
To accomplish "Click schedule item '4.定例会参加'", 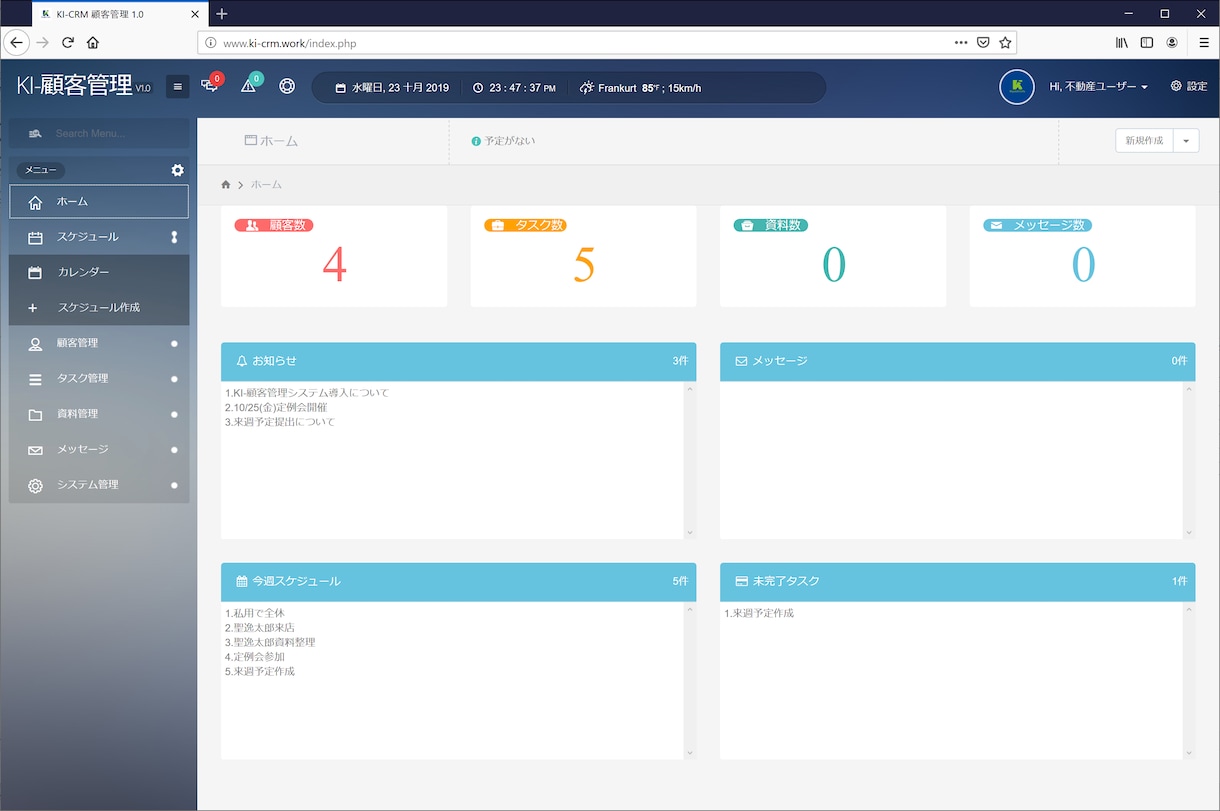I will (254, 657).
